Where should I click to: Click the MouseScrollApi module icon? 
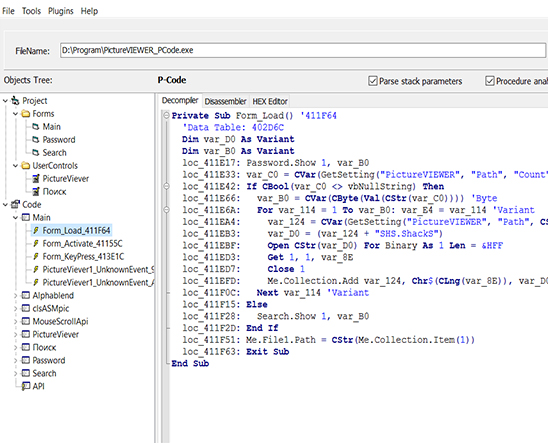coord(26,321)
